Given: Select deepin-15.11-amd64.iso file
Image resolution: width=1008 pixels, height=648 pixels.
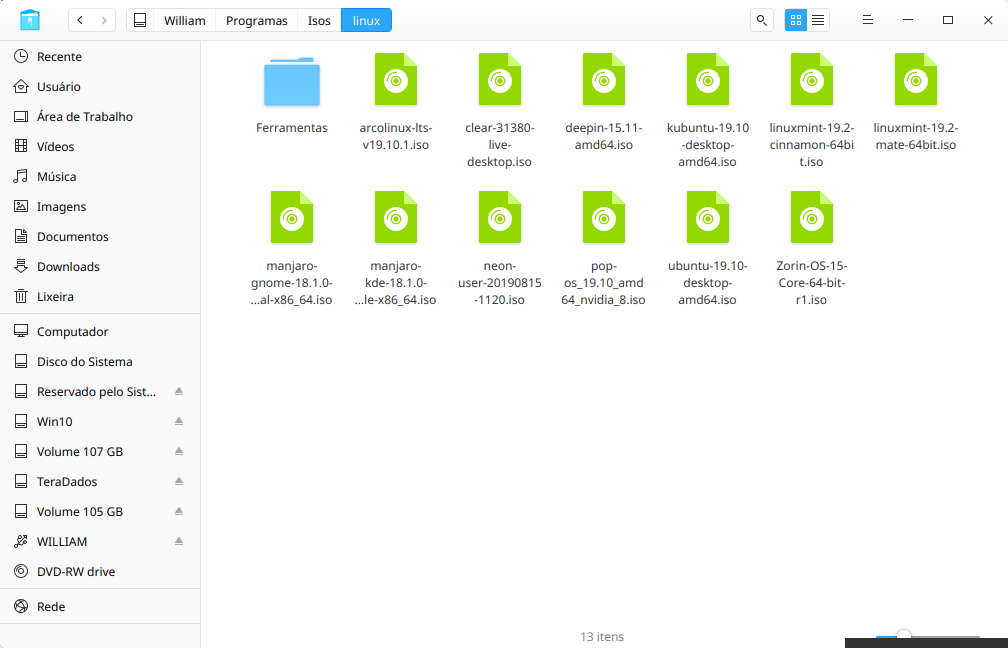Looking at the screenshot, I should [x=604, y=102].
